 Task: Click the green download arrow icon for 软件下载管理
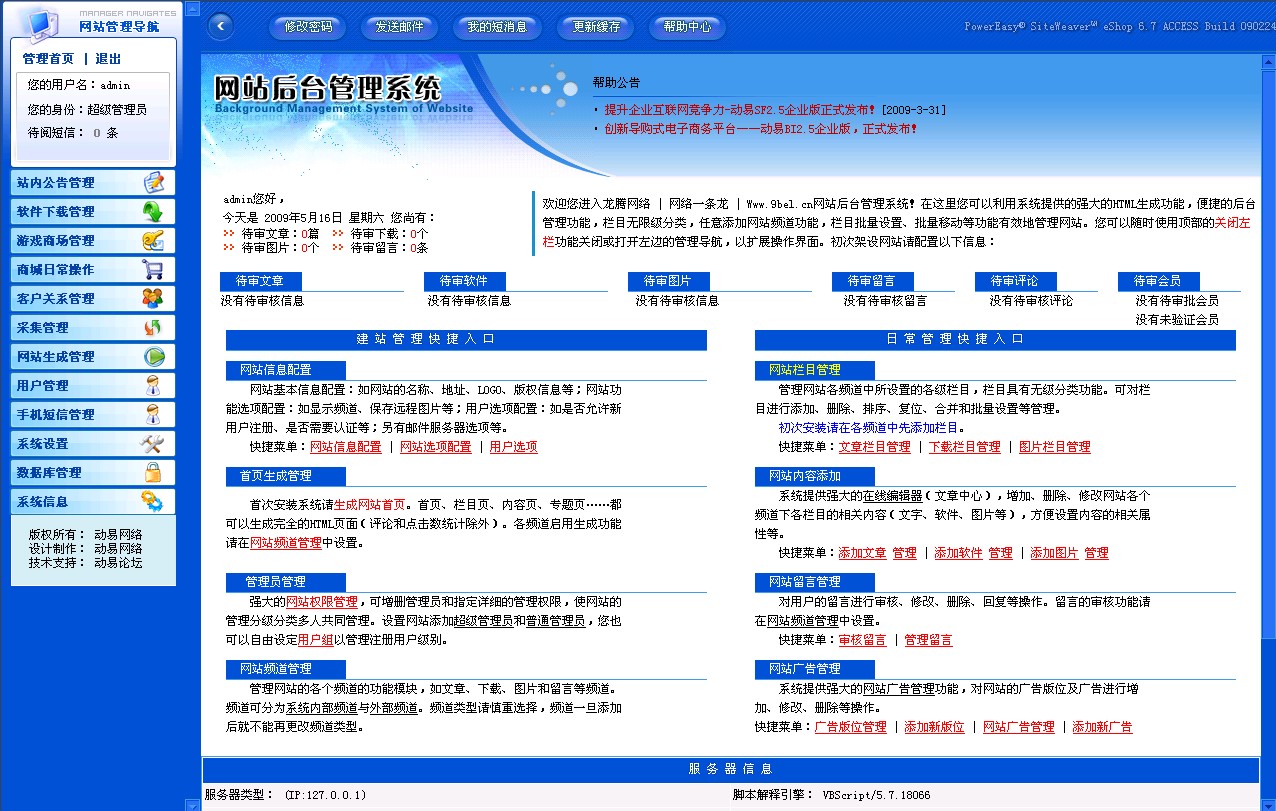pyautogui.click(x=153, y=212)
